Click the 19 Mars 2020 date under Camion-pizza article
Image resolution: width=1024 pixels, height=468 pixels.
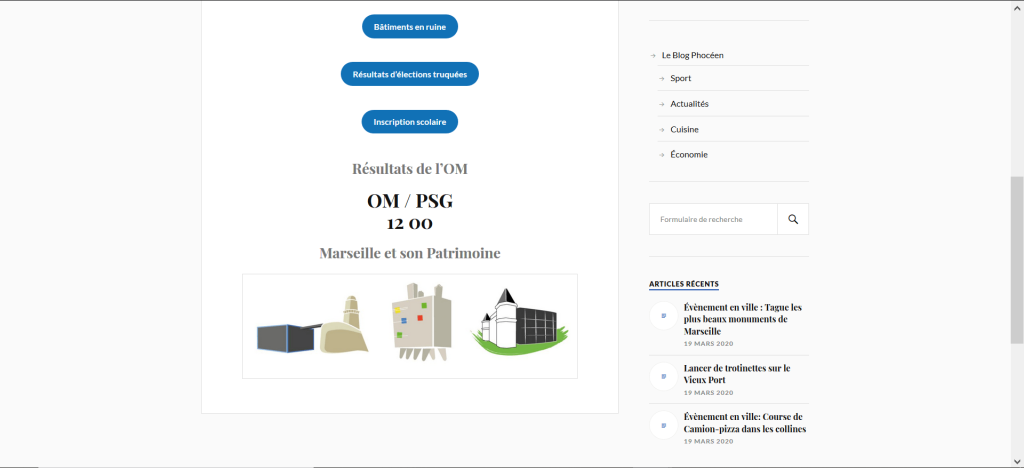click(x=709, y=441)
